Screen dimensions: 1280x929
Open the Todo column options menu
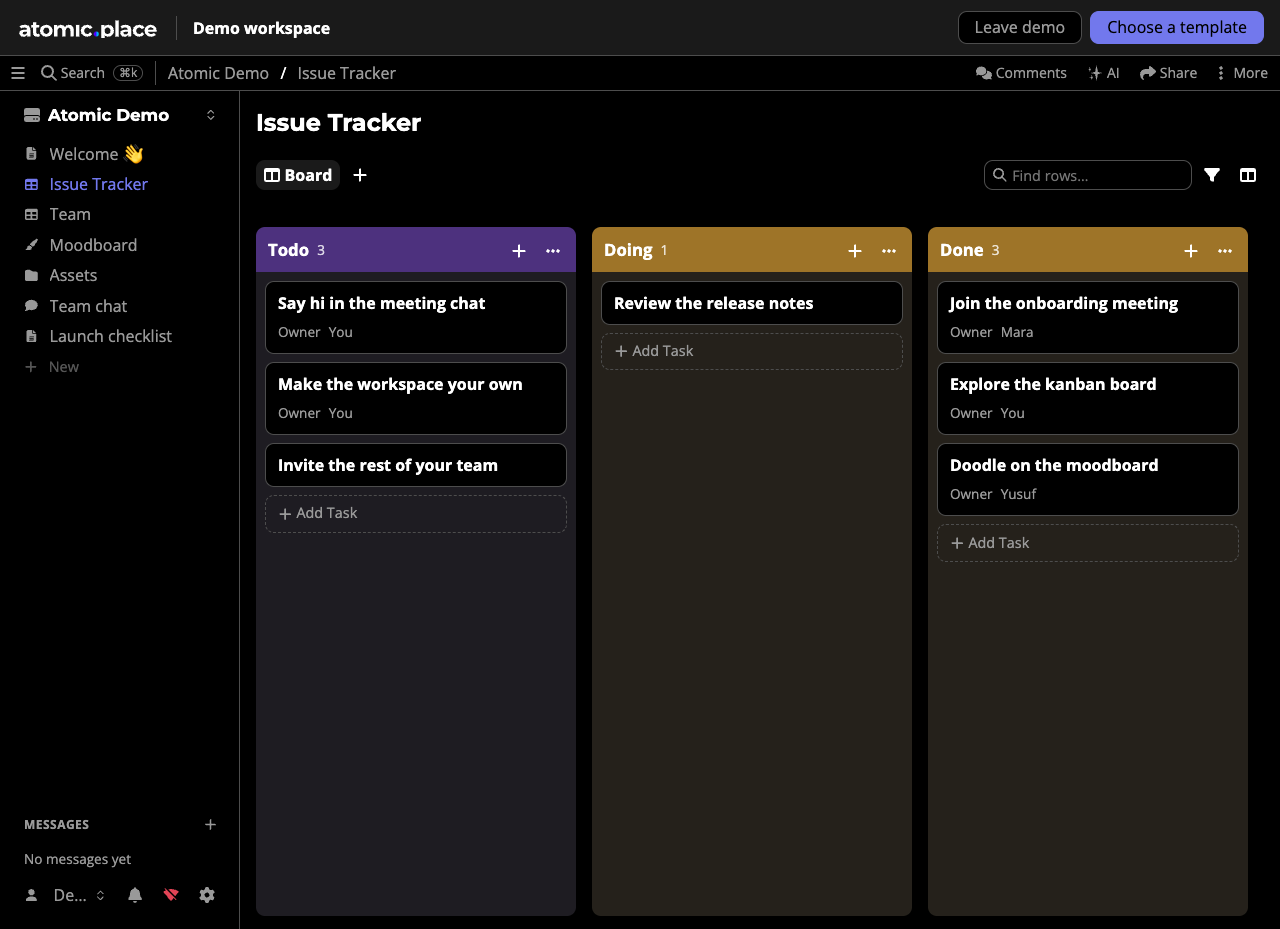tap(553, 251)
